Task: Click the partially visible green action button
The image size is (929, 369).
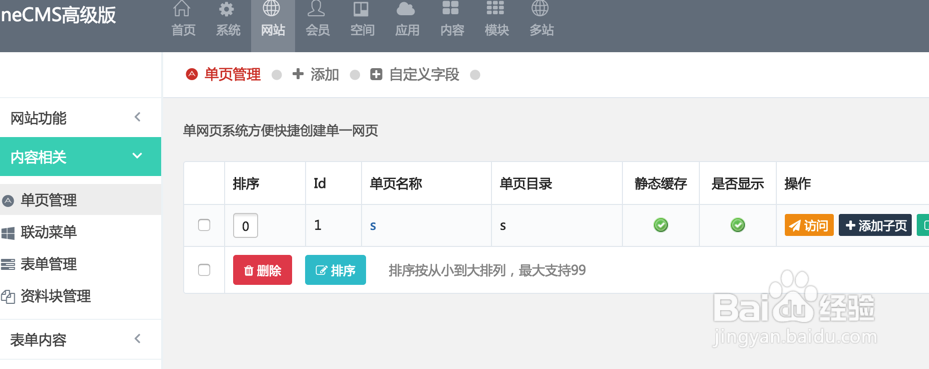Action: (922, 225)
